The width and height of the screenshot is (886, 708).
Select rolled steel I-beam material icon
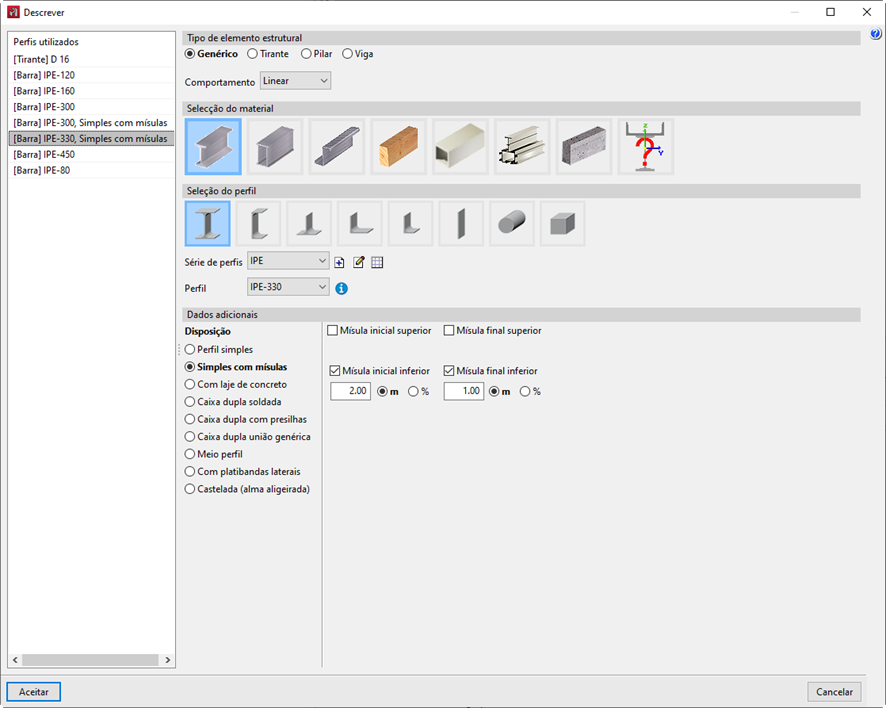tap(213, 146)
